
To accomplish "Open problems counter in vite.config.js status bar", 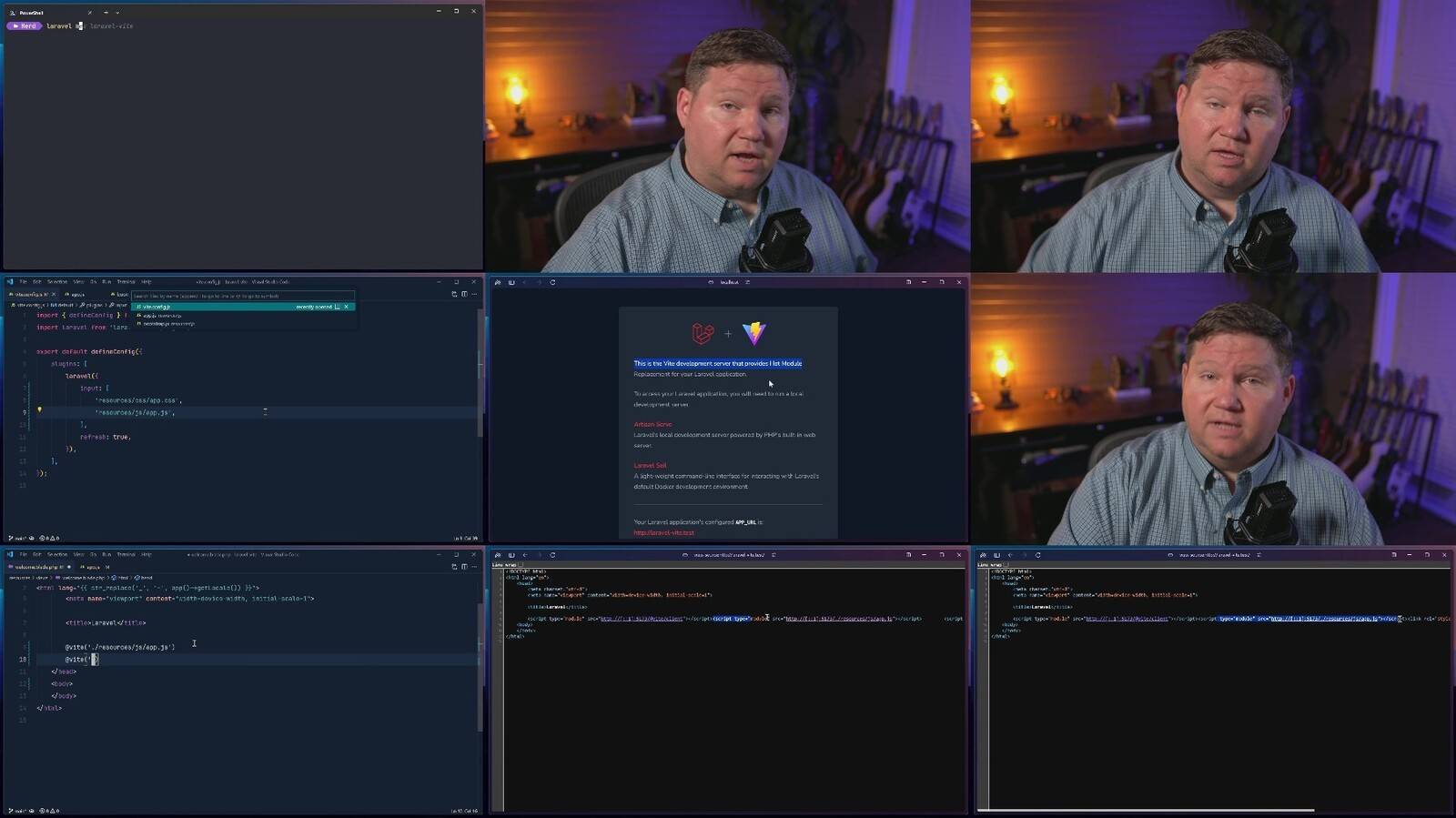I will click(50, 539).
